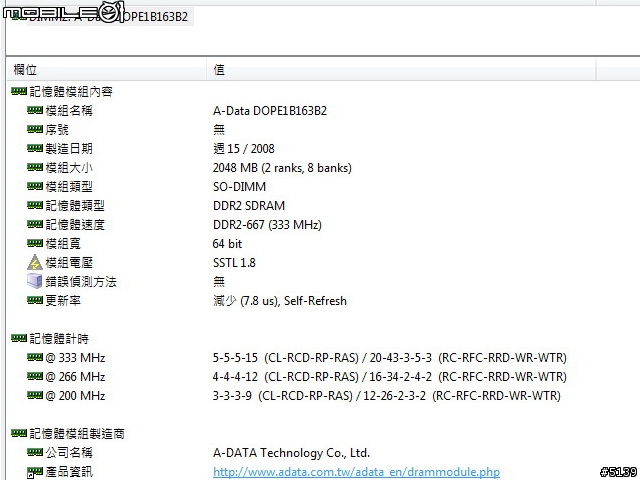Click the 記憶體模組製造商 section icon
Image resolution: width=640 pixels, height=480 pixels.
point(19,433)
